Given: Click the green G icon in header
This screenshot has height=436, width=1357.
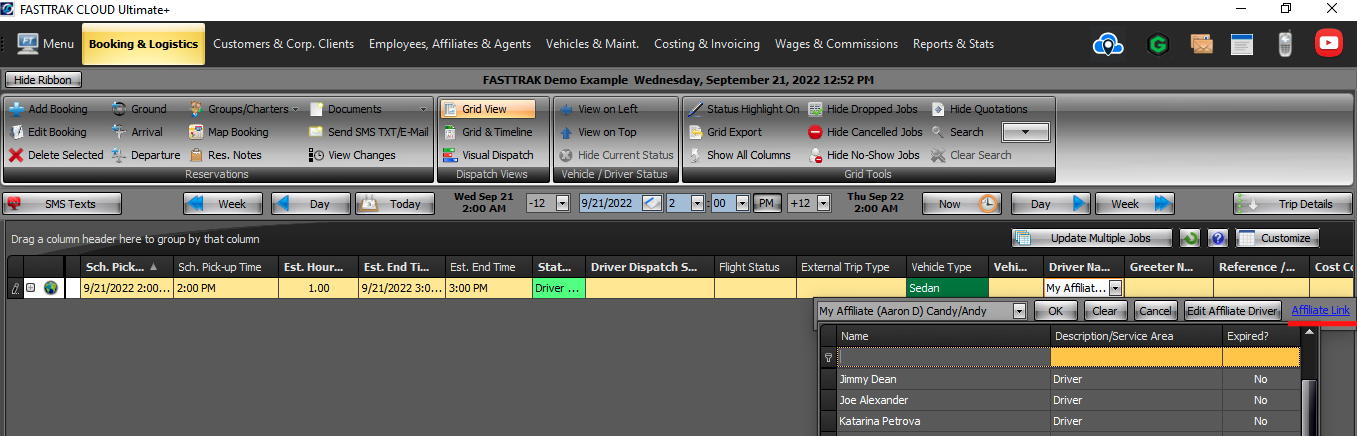Looking at the screenshot, I should coord(1159,44).
